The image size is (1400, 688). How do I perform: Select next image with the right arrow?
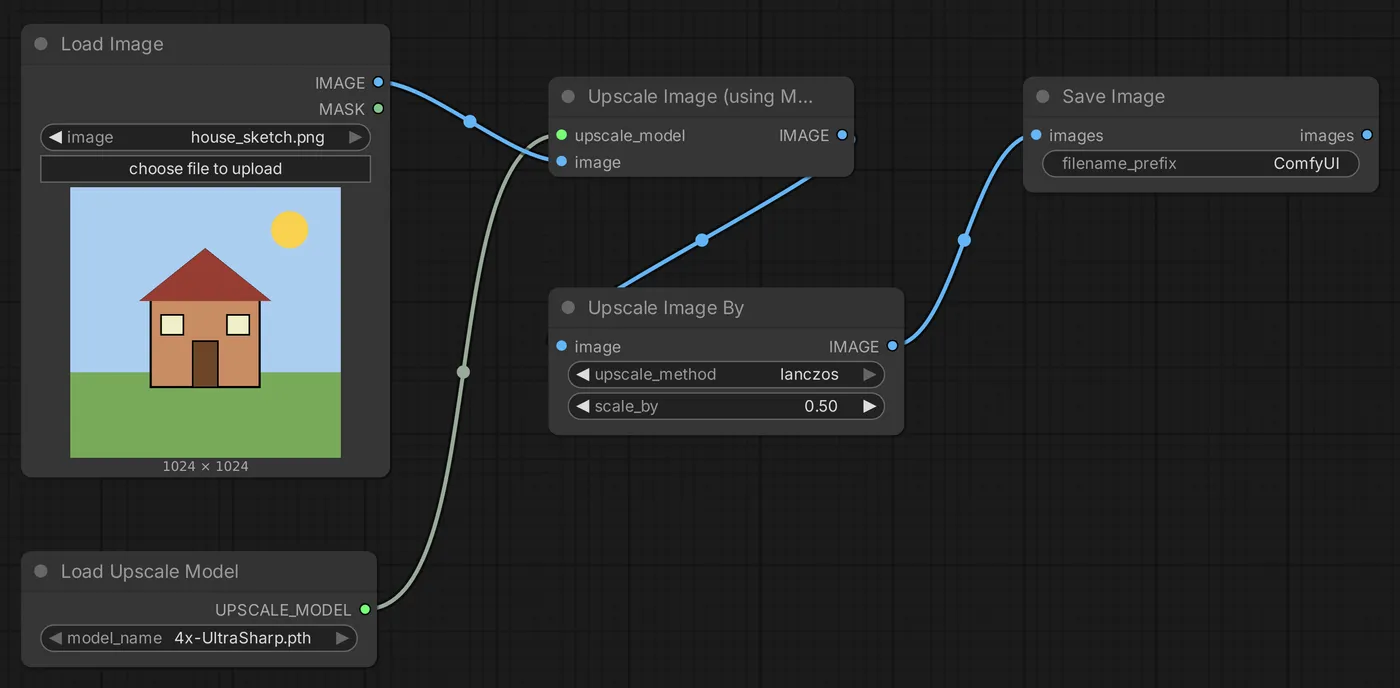(356, 137)
